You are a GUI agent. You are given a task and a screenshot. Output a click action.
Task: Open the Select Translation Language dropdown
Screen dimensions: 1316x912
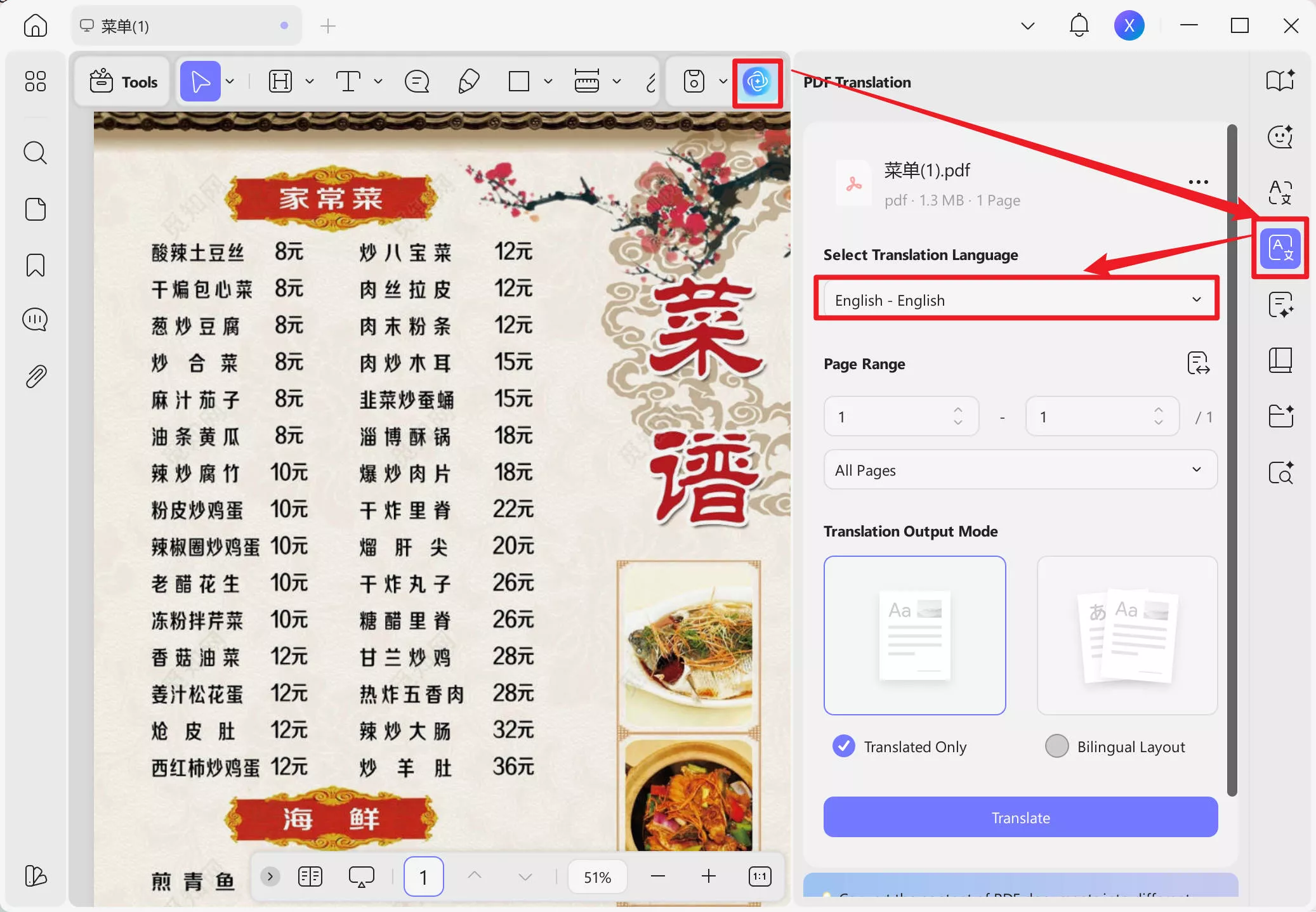(x=1017, y=299)
